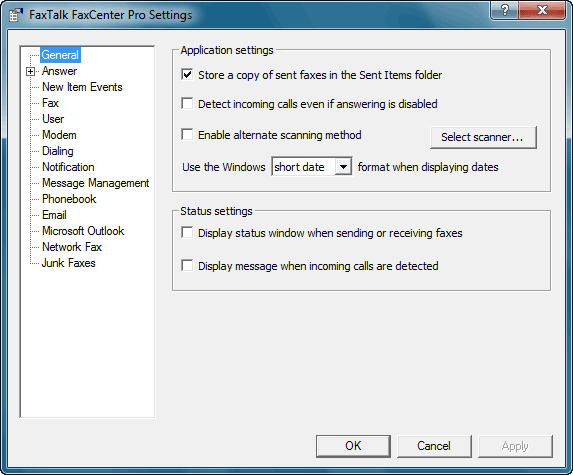573x475 pixels.
Task: Click the Help question mark button
Action: [505, 10]
